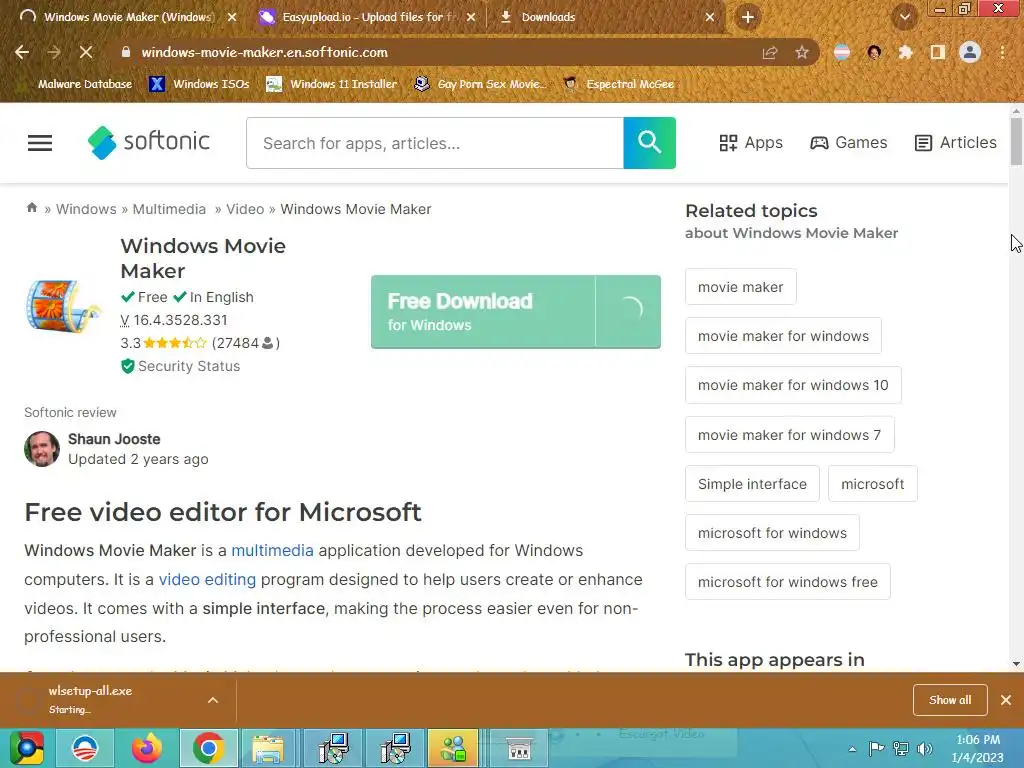Image resolution: width=1024 pixels, height=768 pixels.
Task: Expand wlsetup-all.exe download options chevron
Action: pyautogui.click(x=213, y=700)
